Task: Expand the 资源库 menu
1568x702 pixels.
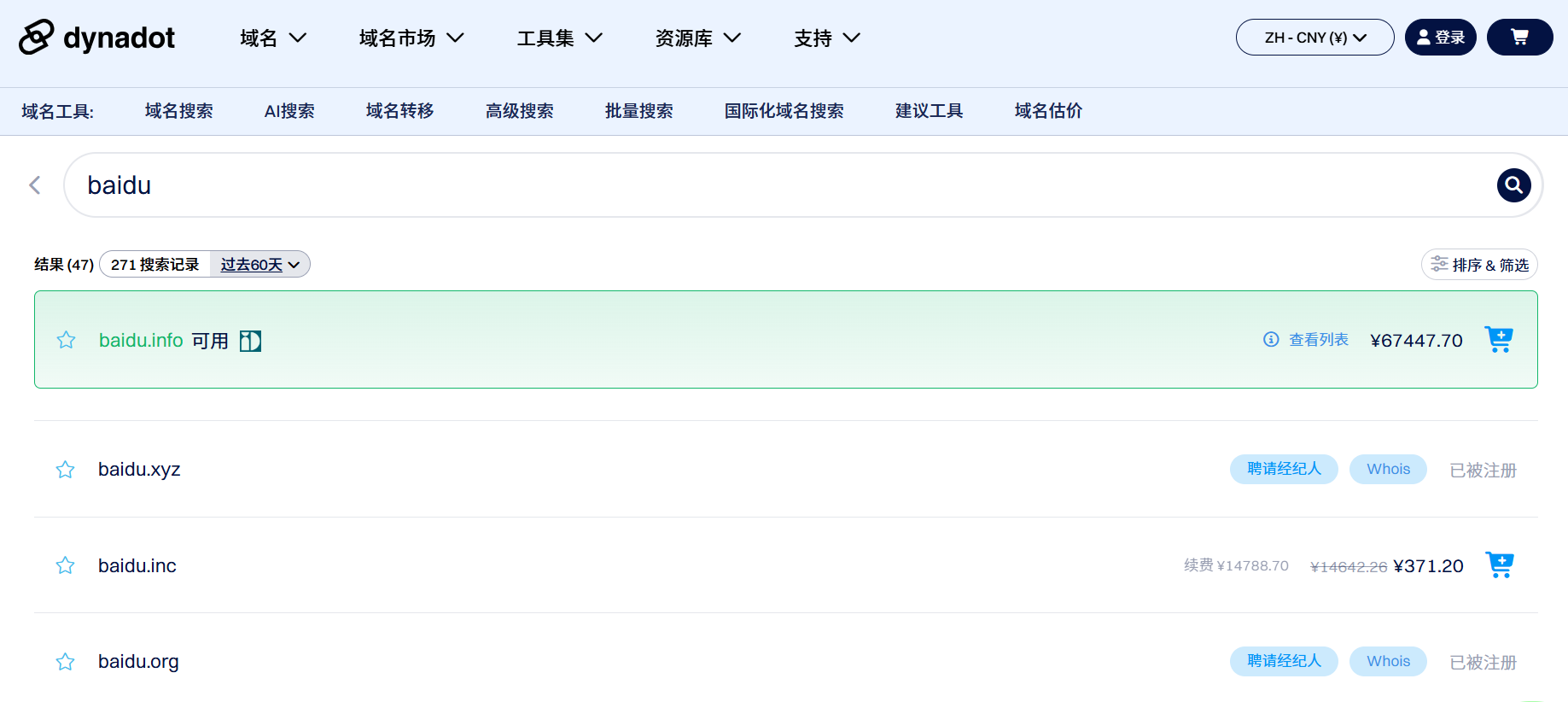Action: (x=697, y=38)
